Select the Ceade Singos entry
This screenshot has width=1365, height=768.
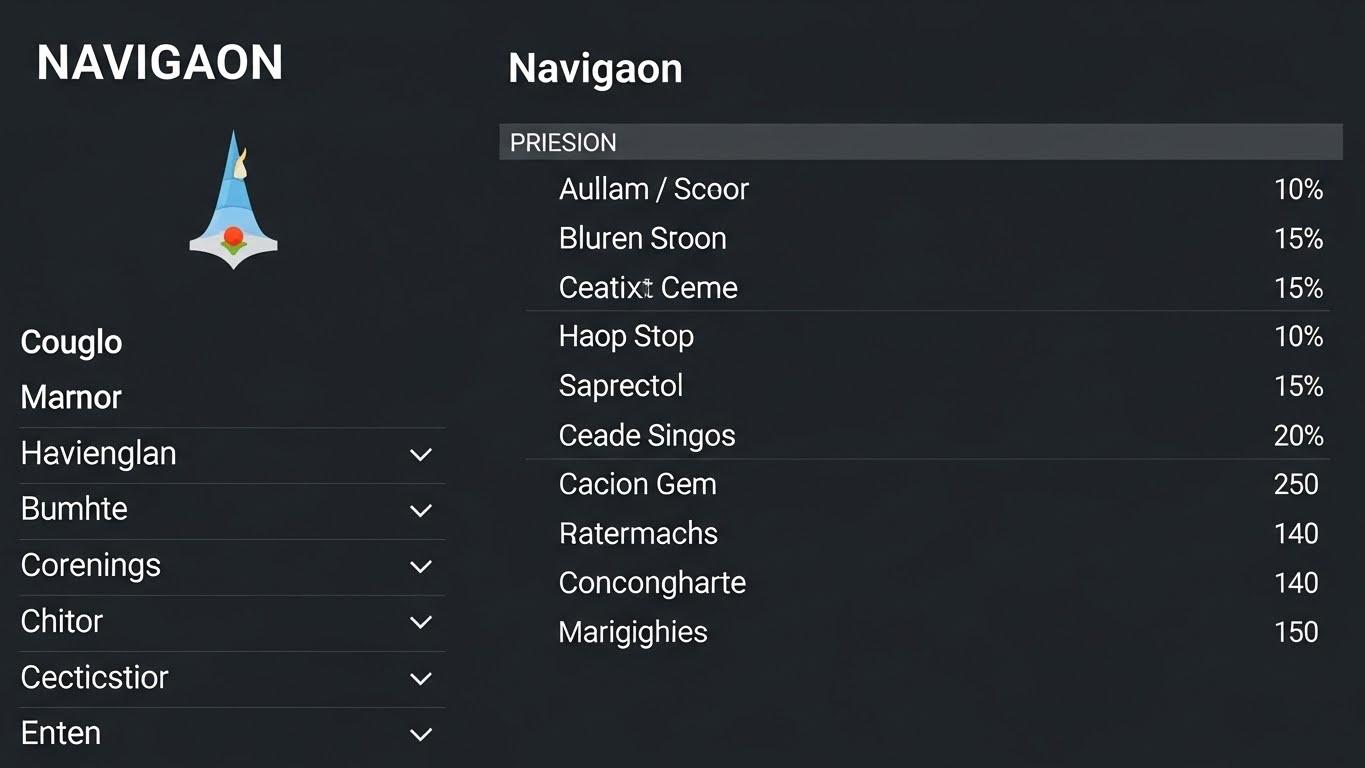click(647, 435)
